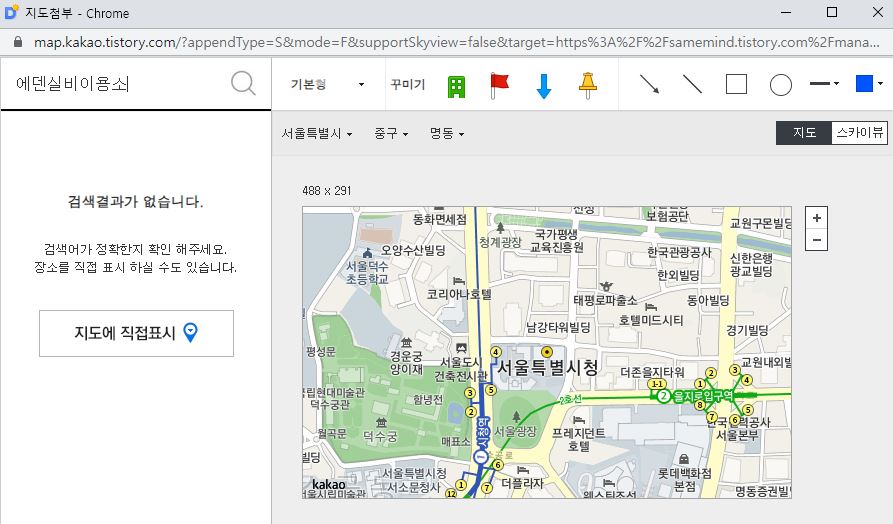Click 남강타워빌딩 label on map

pyautogui.click(x=558, y=327)
